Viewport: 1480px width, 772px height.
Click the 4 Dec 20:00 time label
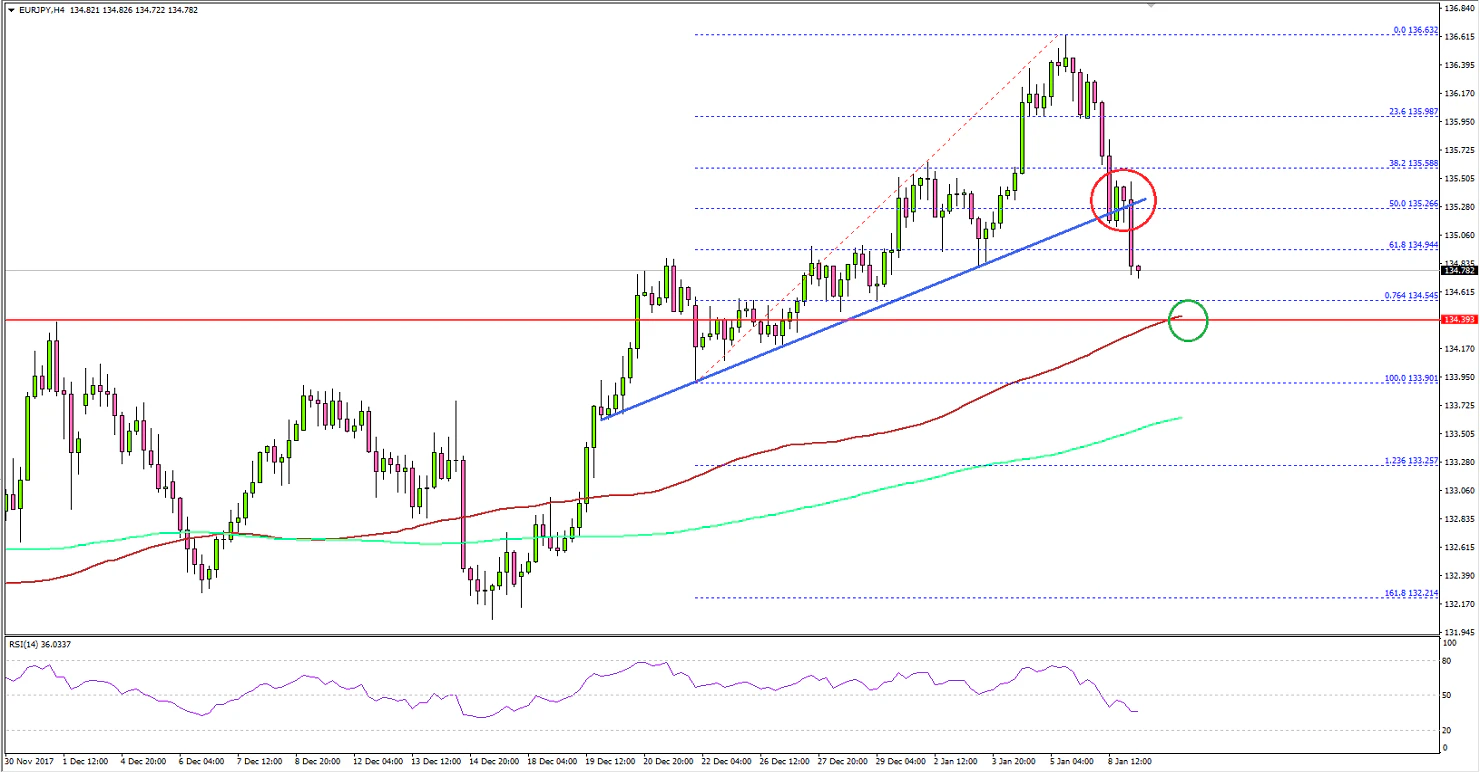(x=144, y=761)
